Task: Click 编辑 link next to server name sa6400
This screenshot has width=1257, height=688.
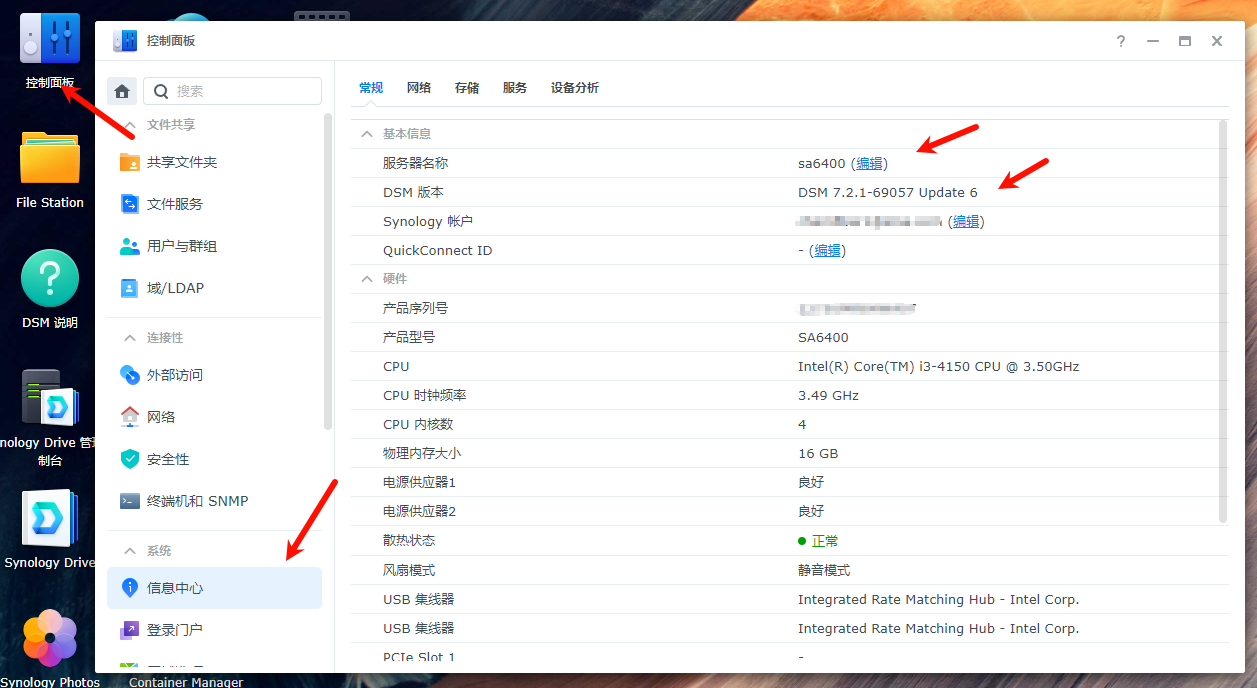Action: (x=870, y=163)
